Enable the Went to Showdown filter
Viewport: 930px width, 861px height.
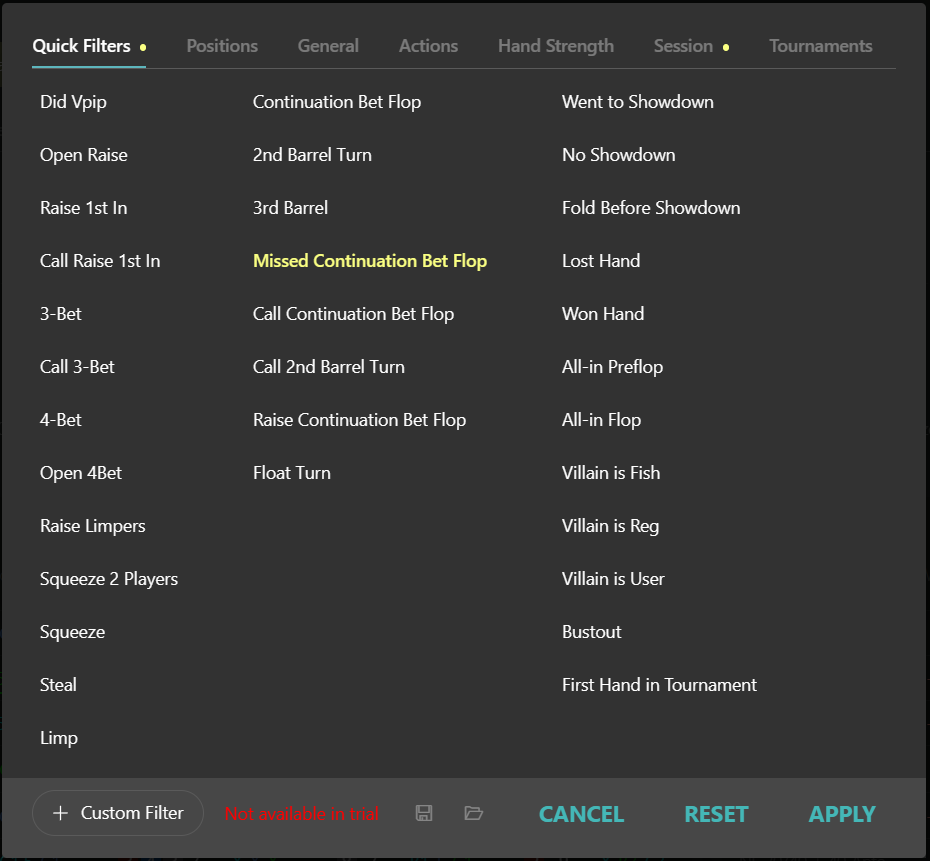pyautogui.click(x=637, y=102)
